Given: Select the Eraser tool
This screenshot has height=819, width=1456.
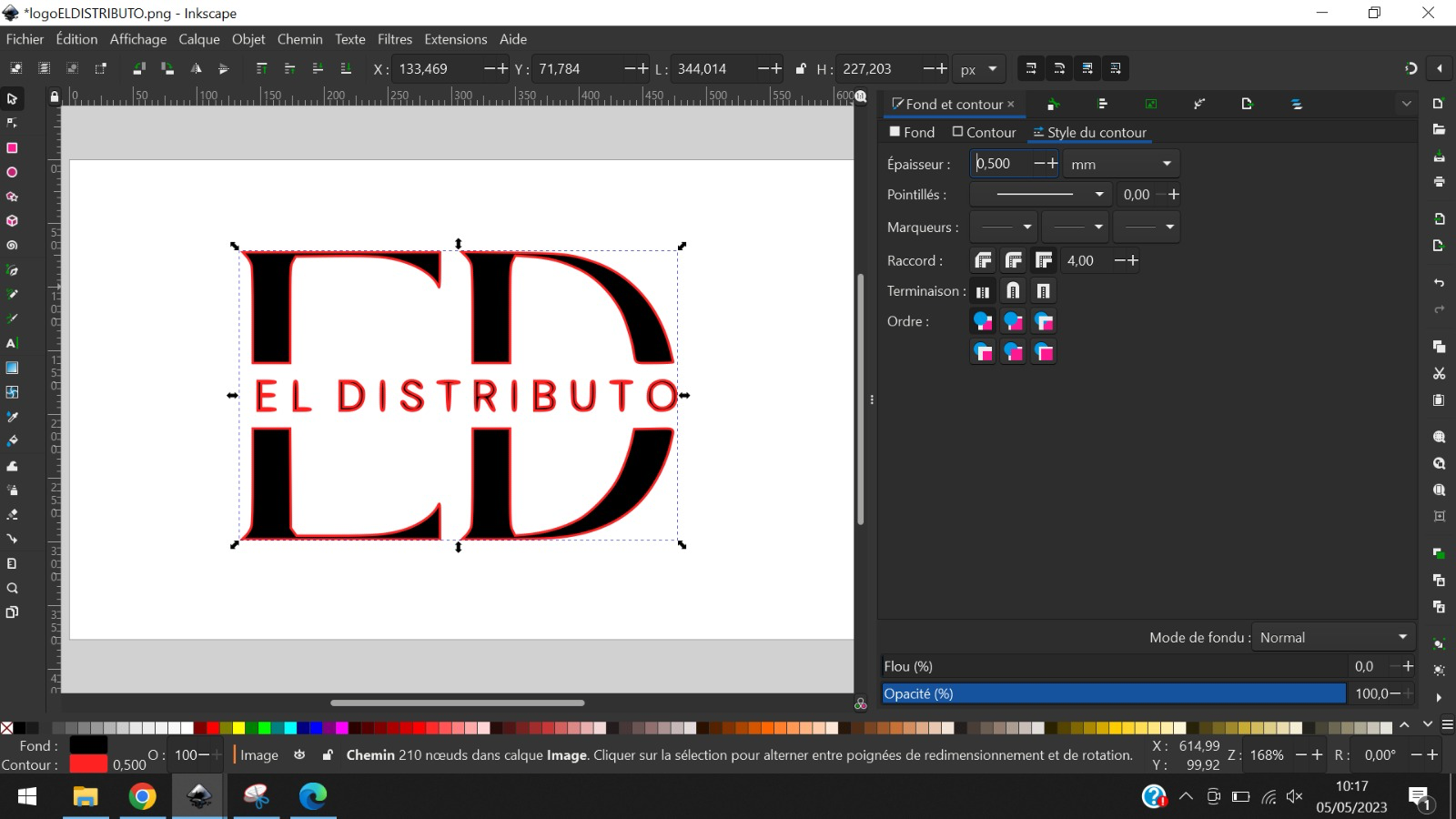Looking at the screenshot, I should coord(12,515).
